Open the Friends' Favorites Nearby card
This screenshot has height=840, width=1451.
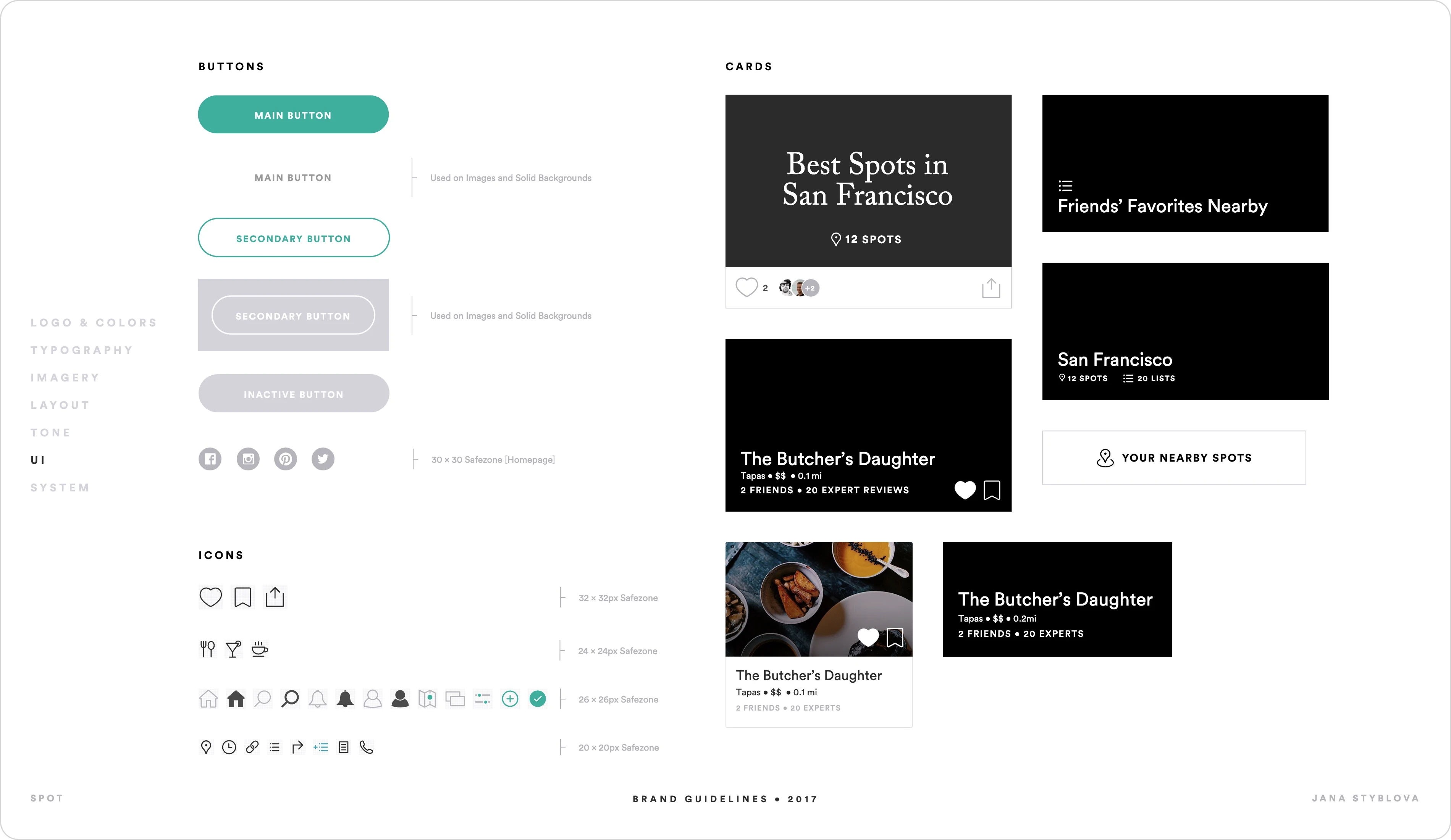[x=1185, y=163]
